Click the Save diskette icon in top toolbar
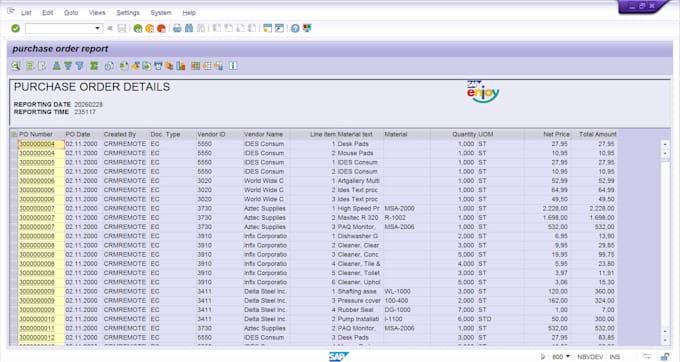The image size is (680, 362). tap(122, 28)
